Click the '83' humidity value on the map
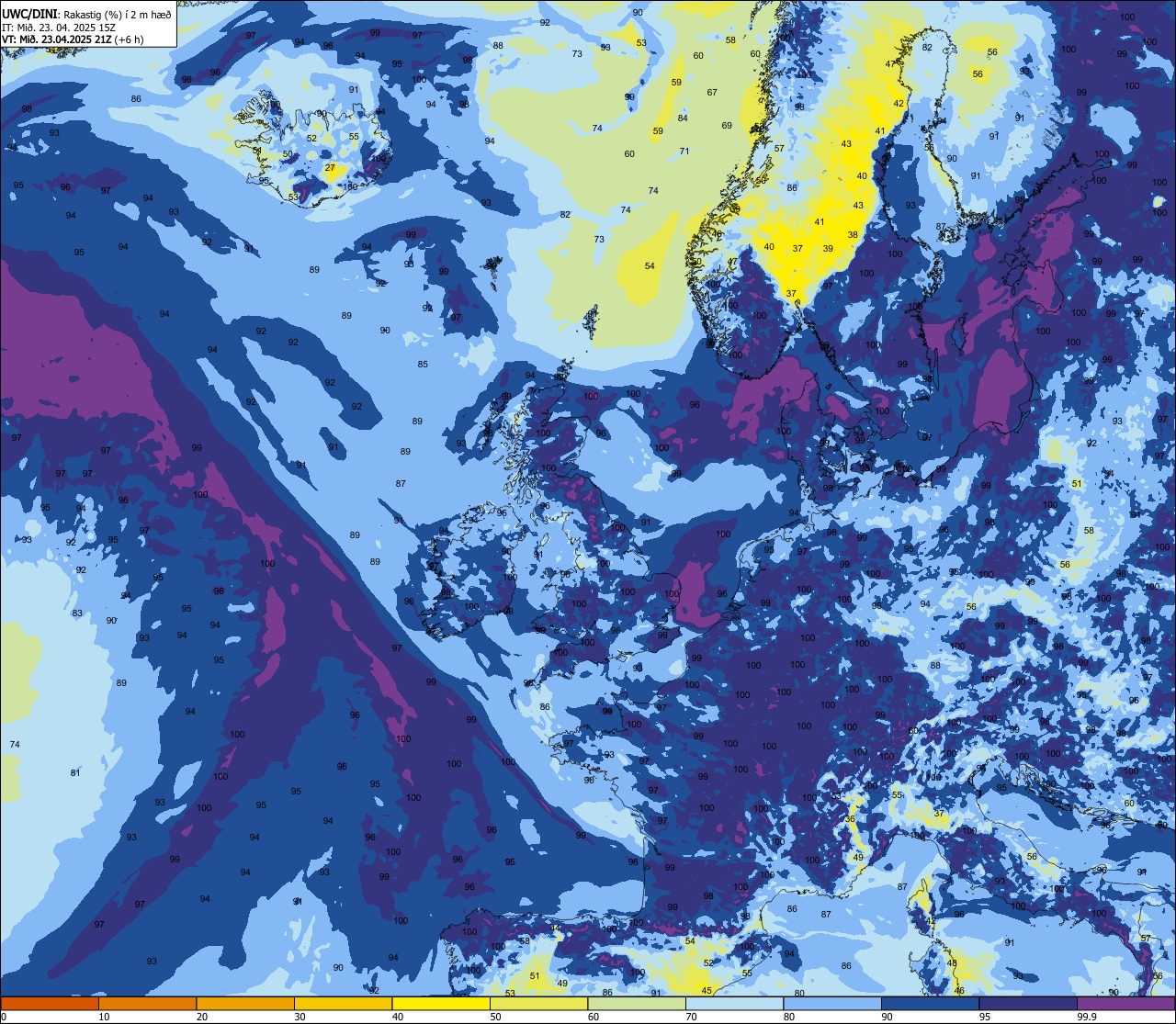The image size is (1176, 1024). [x=77, y=613]
